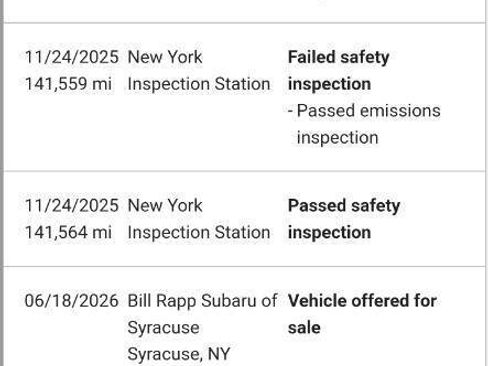Click the date above 141,559 mi
The width and height of the screenshot is (488, 366).
(x=72, y=57)
